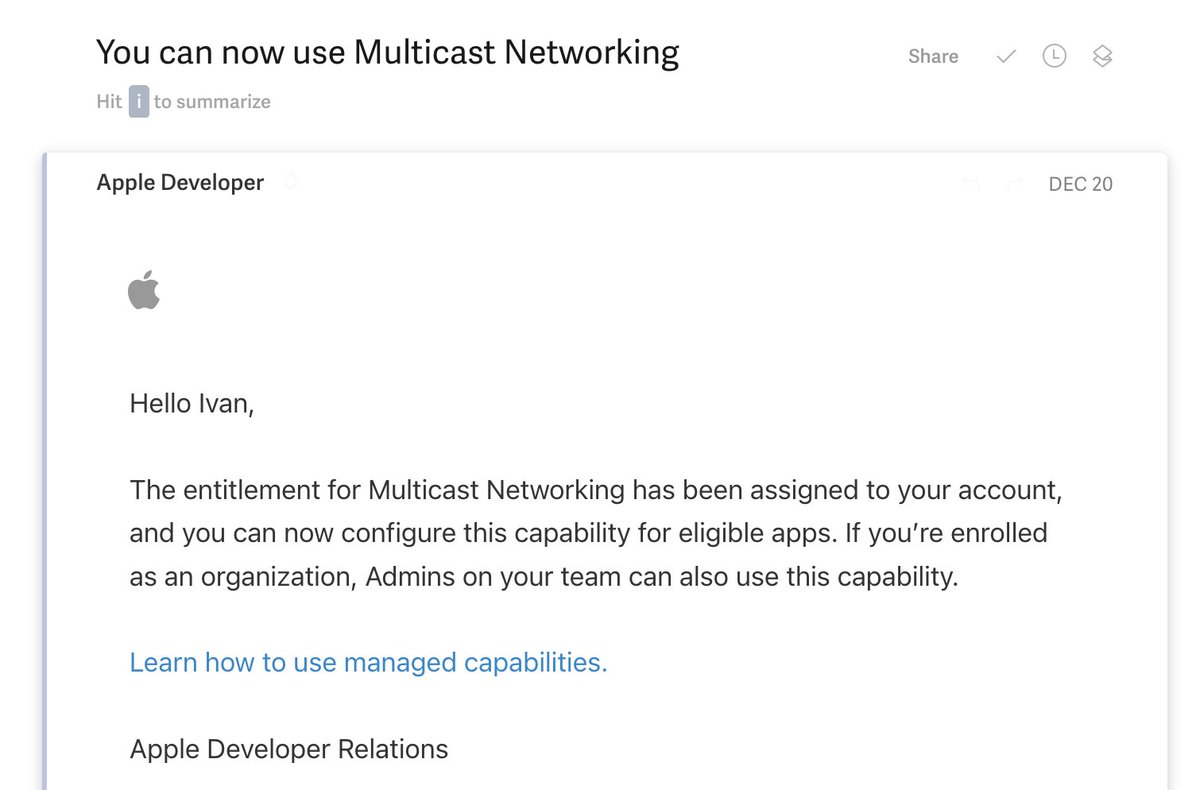1200x790 pixels.
Task: Click the faint reply arrow icon
Action: click(x=970, y=184)
